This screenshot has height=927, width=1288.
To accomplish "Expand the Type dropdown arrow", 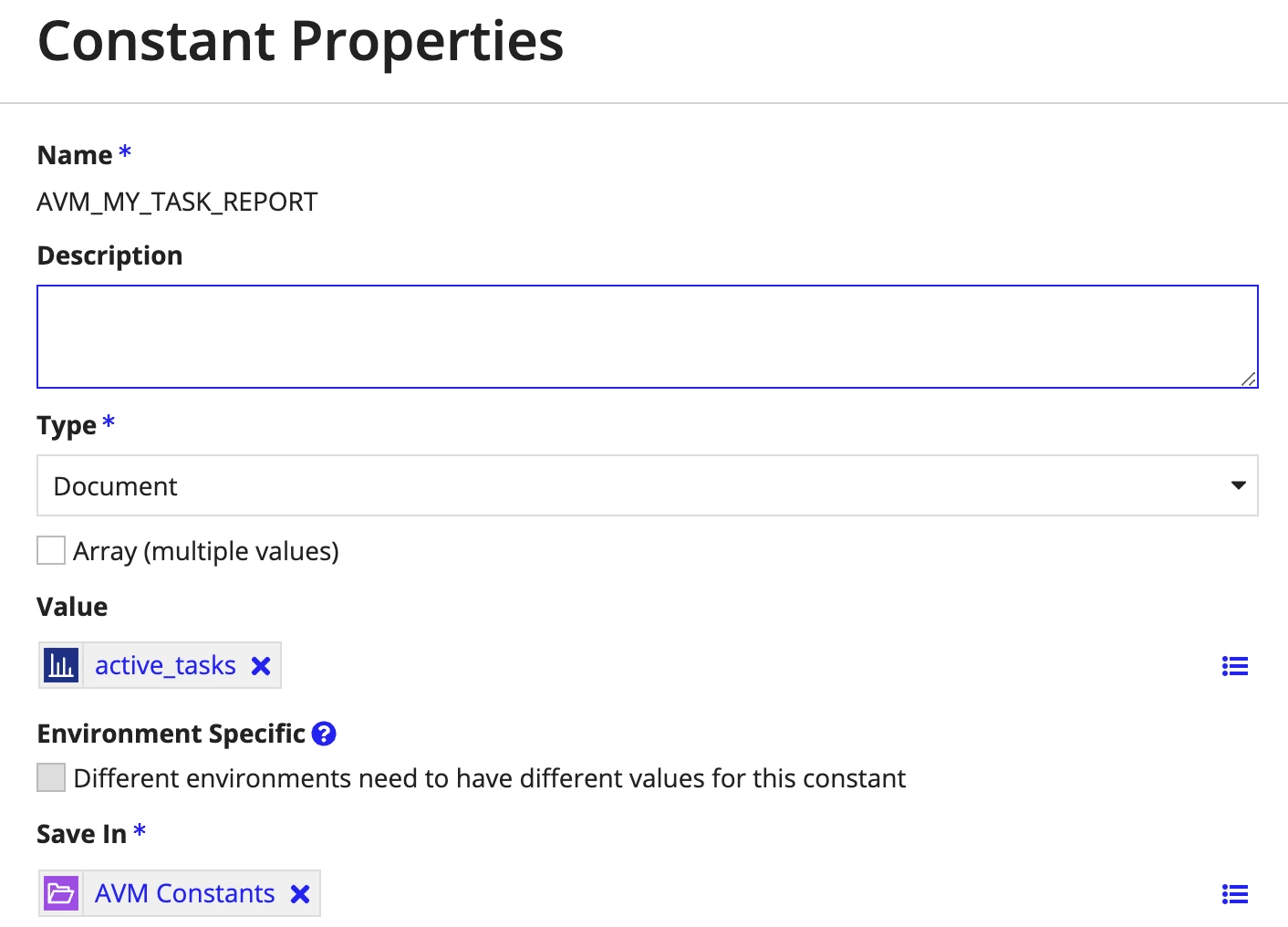I will click(1238, 485).
